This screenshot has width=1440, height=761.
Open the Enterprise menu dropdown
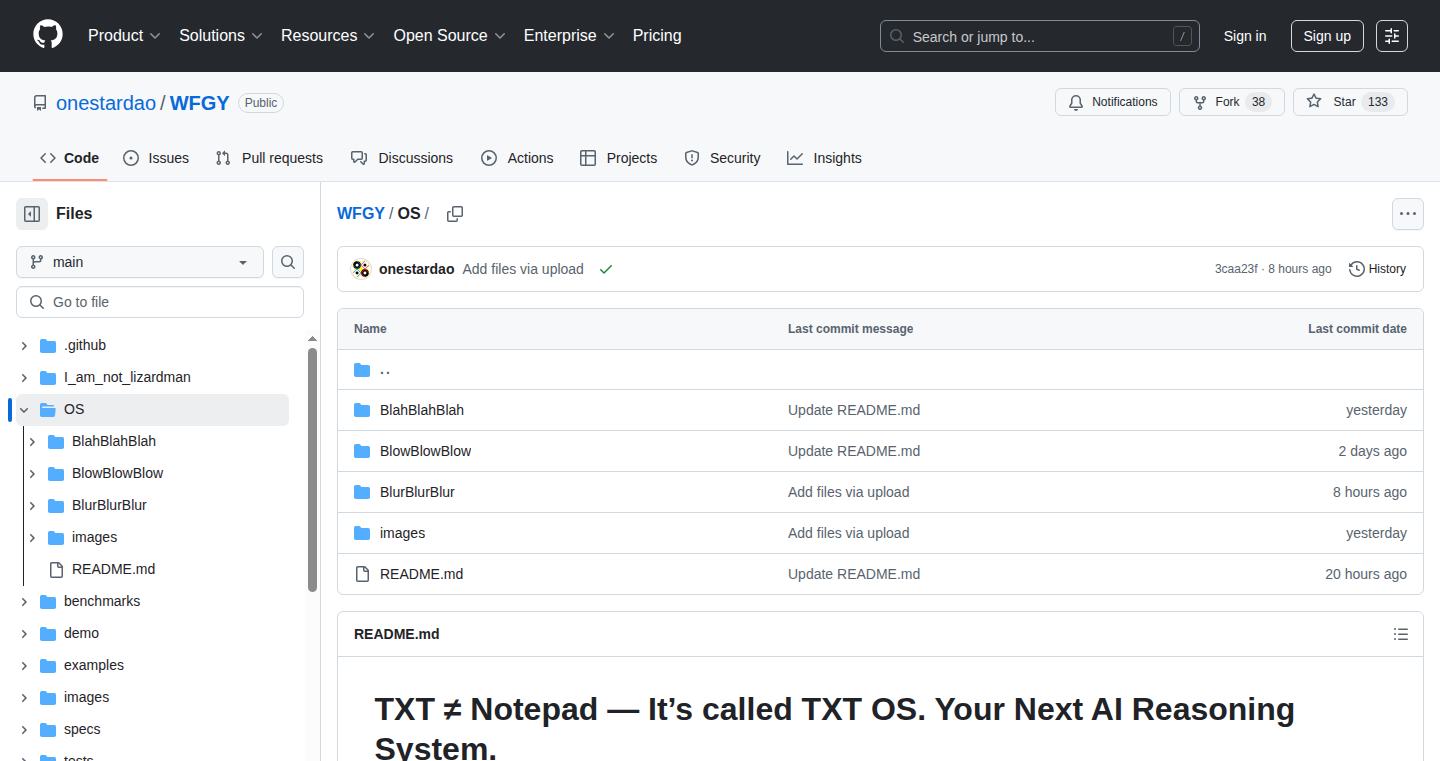pos(570,36)
